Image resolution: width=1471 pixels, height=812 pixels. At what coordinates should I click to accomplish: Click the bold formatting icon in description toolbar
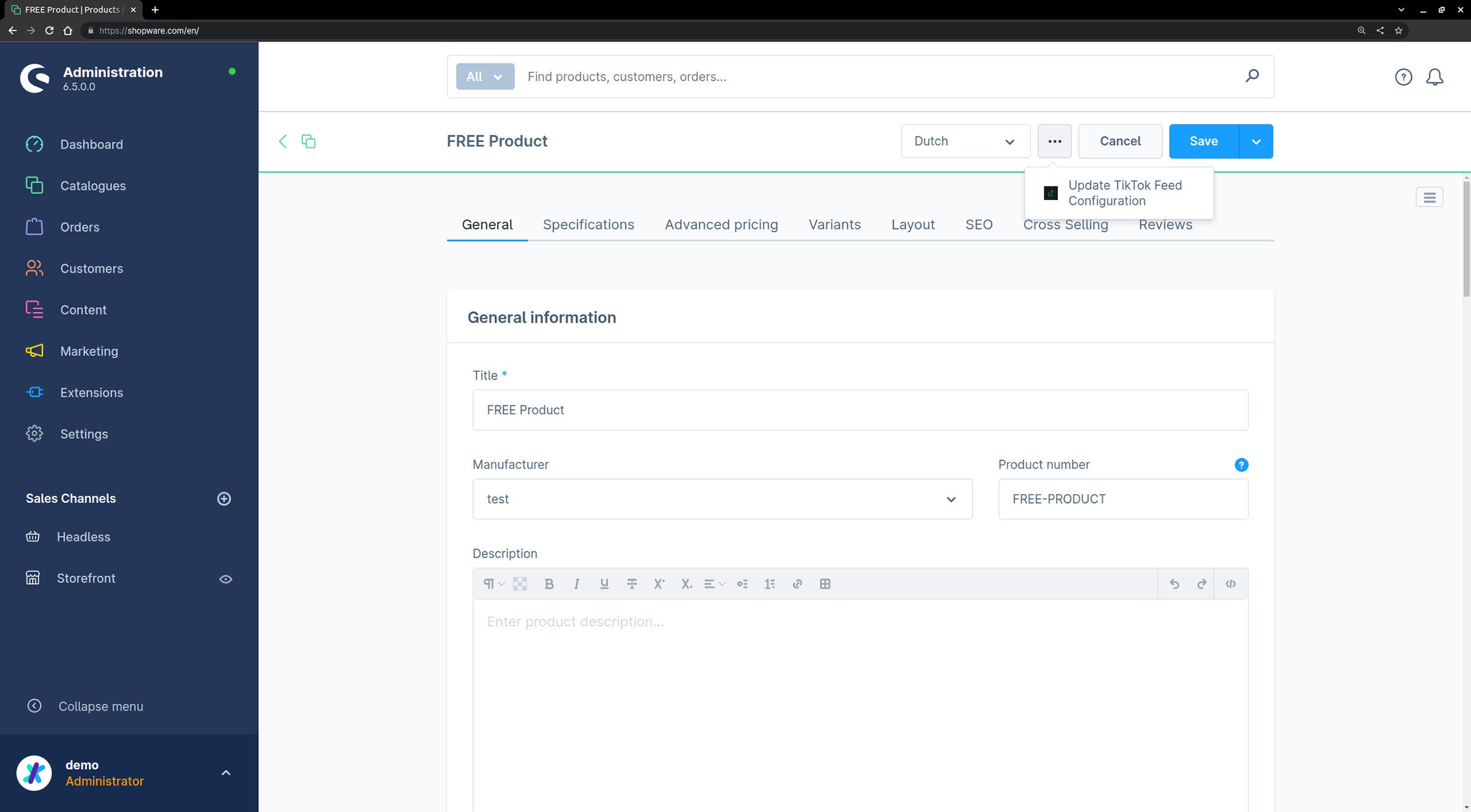click(x=548, y=583)
